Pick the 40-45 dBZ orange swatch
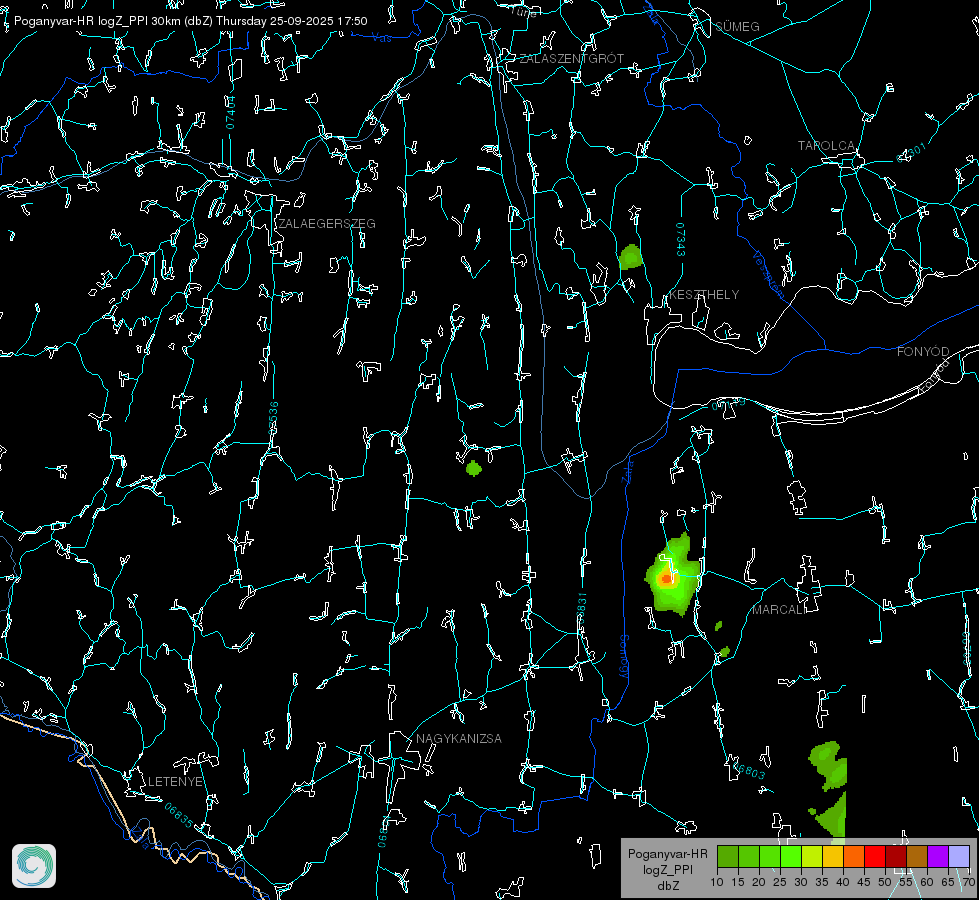Image resolution: width=979 pixels, height=900 pixels. tap(854, 856)
